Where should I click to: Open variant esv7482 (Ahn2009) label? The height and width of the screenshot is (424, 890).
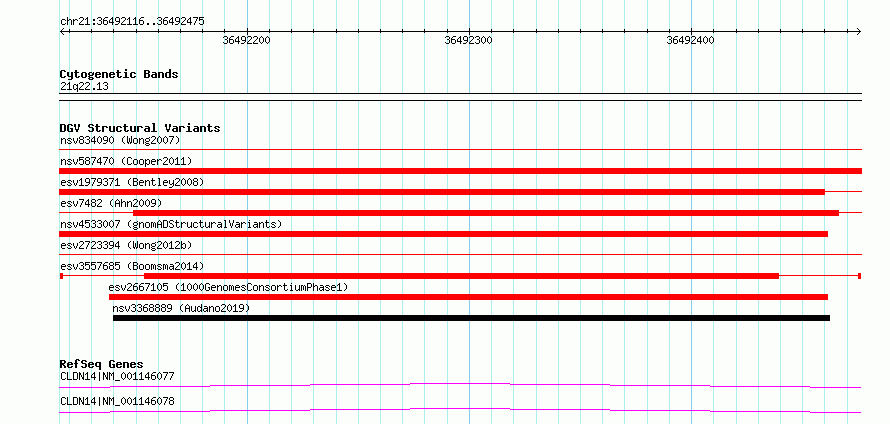pyautogui.click(x=111, y=203)
